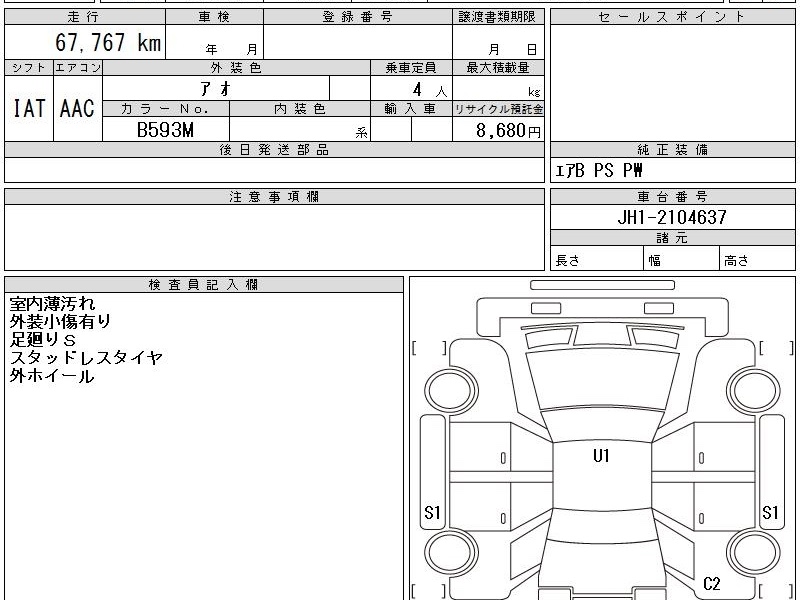Click the chassis number JH1-2104637
The height and width of the screenshot is (600, 800).
click(672, 217)
